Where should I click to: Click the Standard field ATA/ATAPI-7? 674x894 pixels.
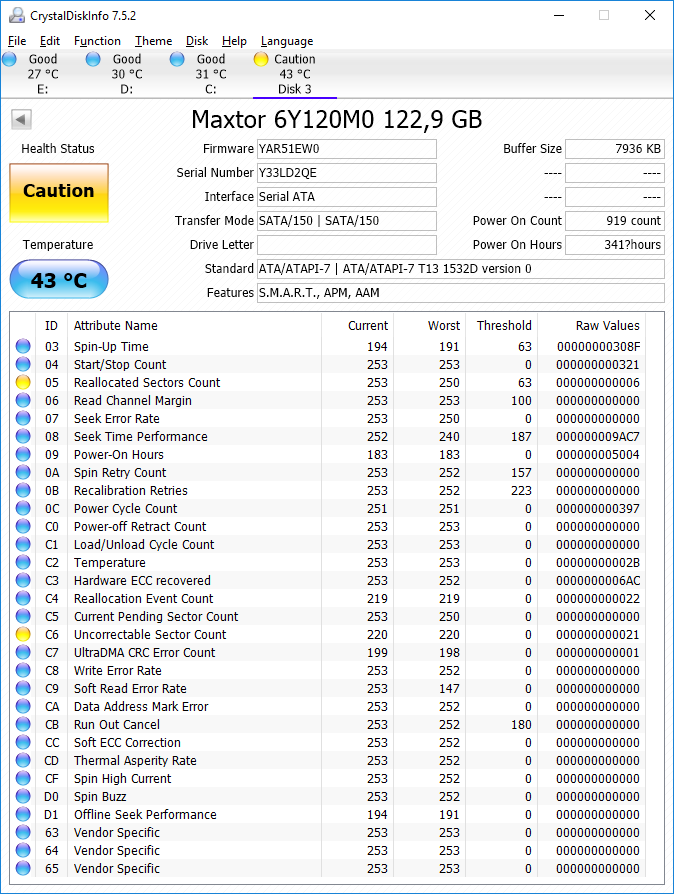tap(461, 269)
